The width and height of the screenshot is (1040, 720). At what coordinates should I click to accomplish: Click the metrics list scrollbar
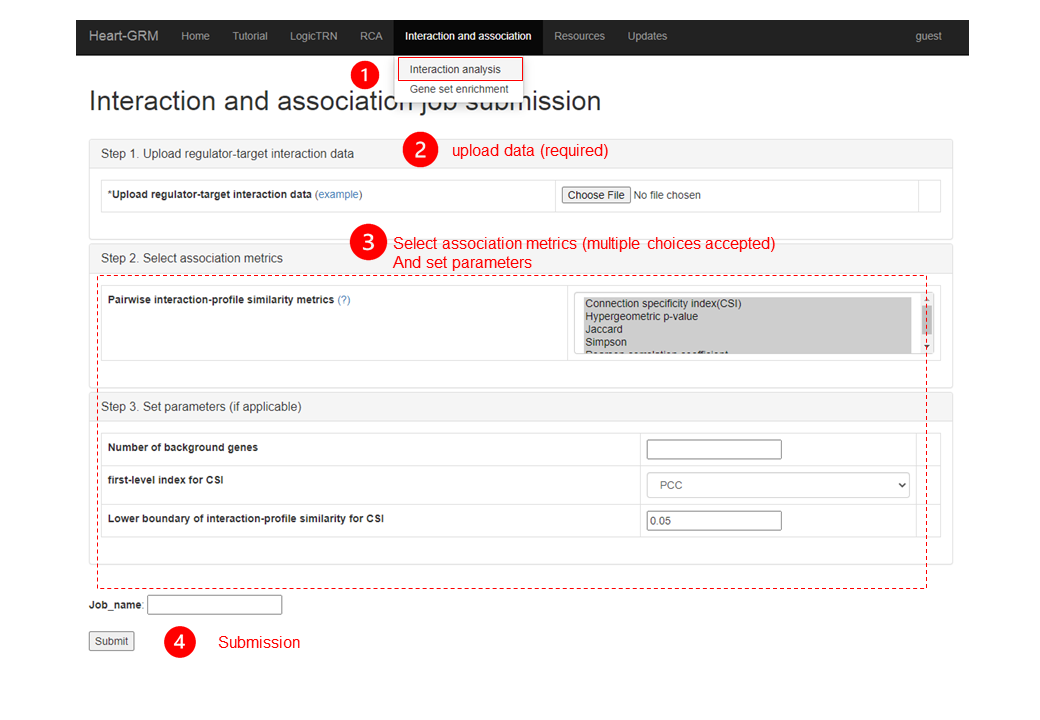click(927, 320)
